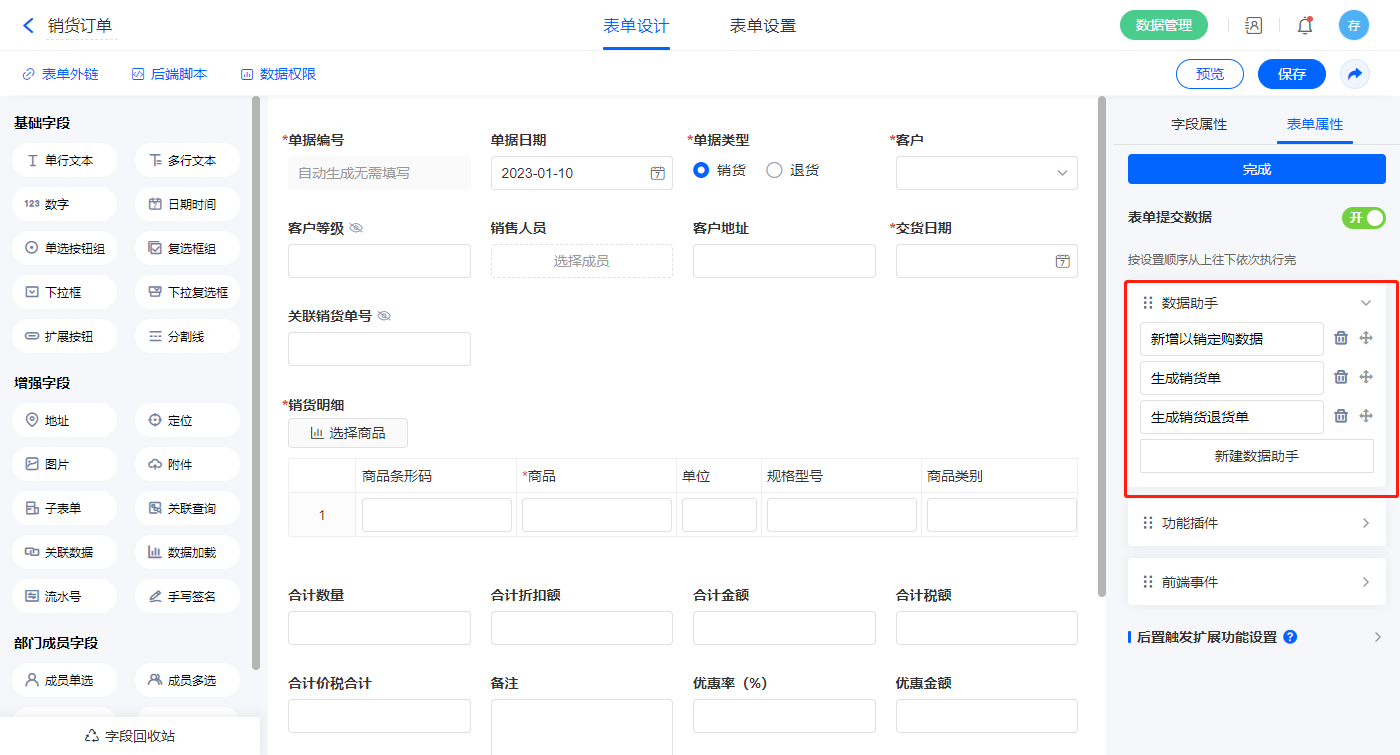This screenshot has width=1400, height=755.
Task: Switch to the 表单设置 tab
Action: (762, 26)
